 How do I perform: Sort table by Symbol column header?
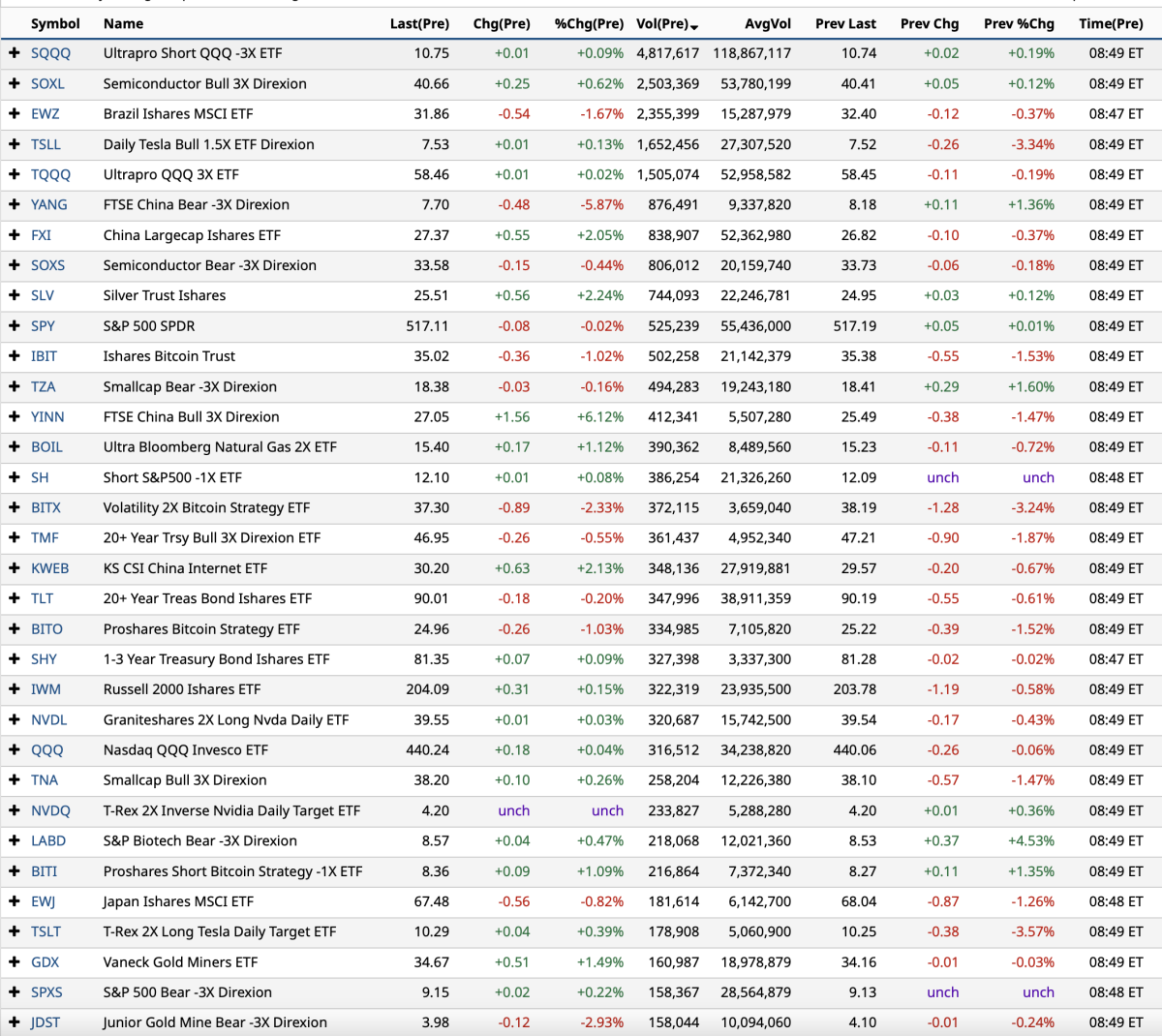55,23
